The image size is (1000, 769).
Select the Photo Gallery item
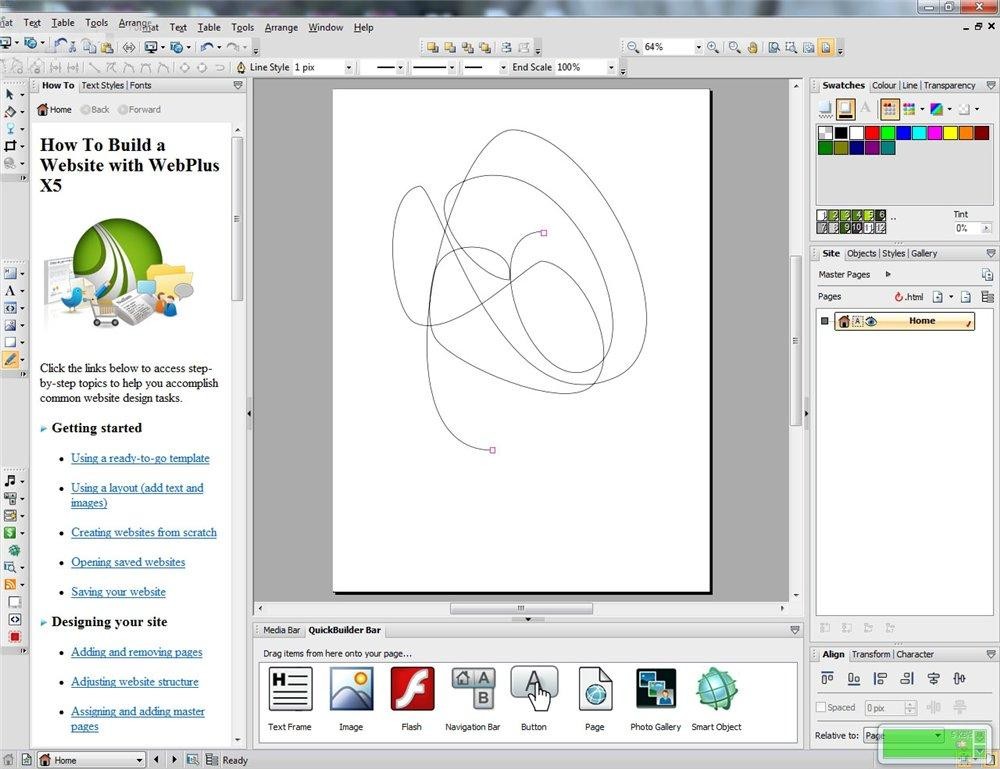click(656, 698)
